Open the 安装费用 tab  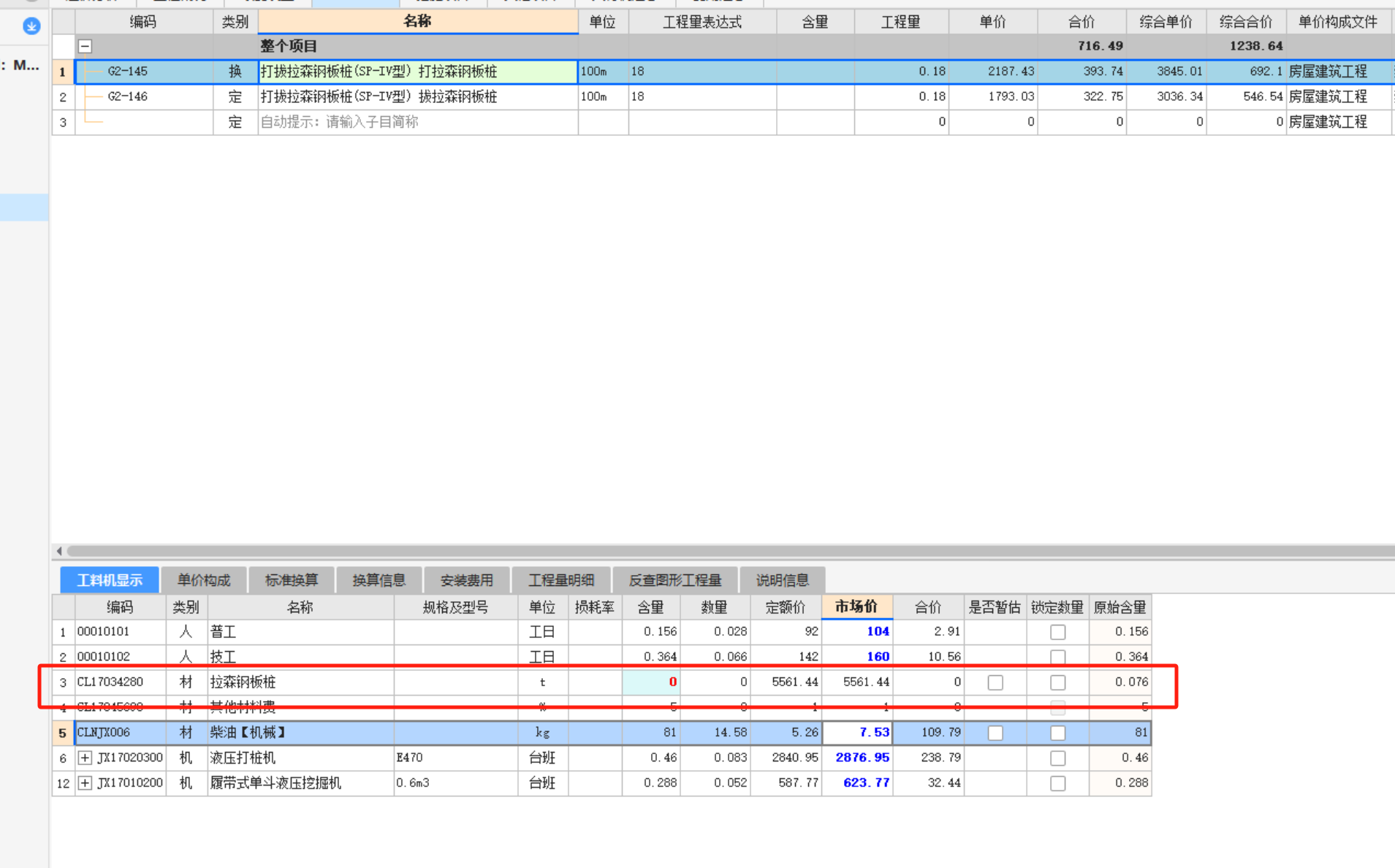[x=467, y=580]
